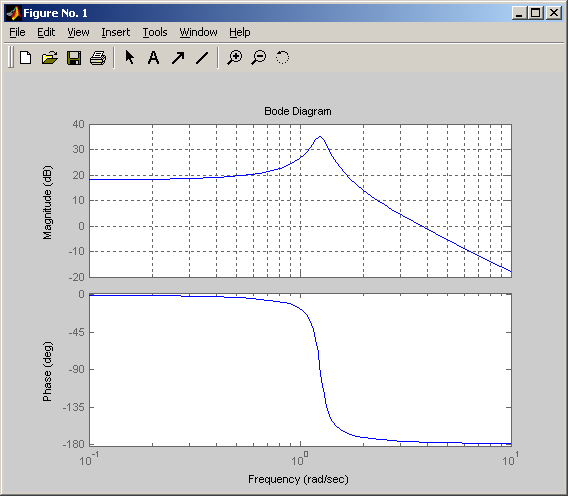Click the '-90' phase tick label
This screenshot has width=568, height=496.
[x=76, y=370]
